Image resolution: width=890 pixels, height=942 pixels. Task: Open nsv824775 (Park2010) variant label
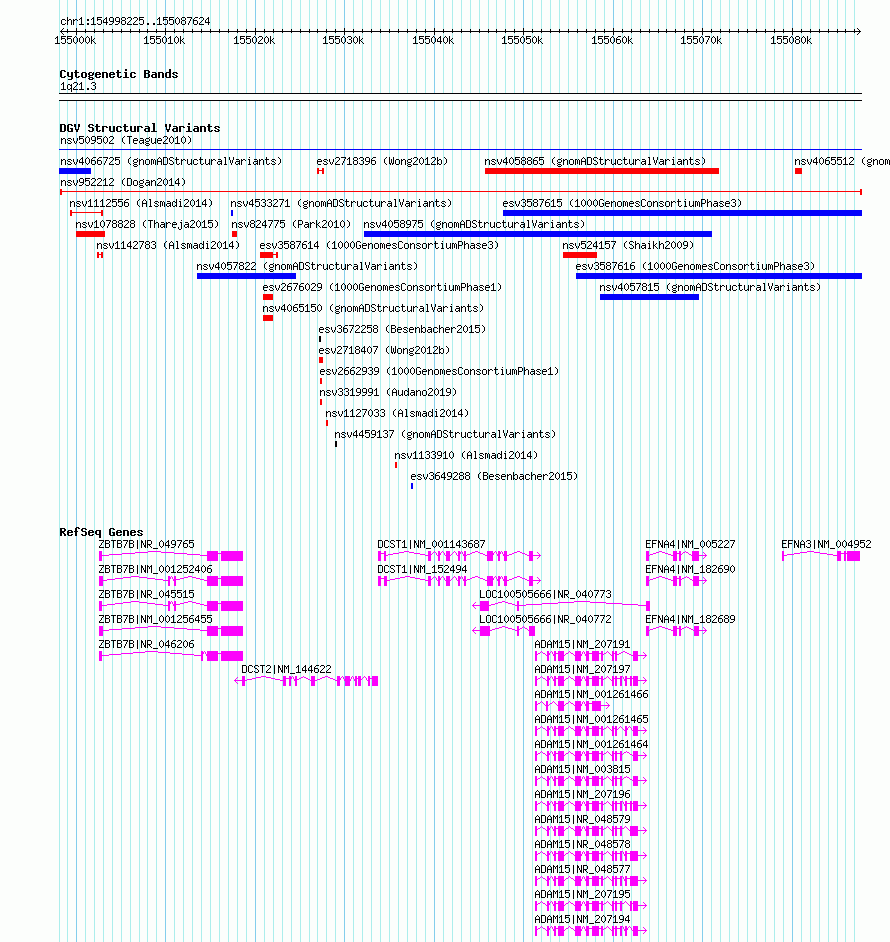tap(291, 225)
